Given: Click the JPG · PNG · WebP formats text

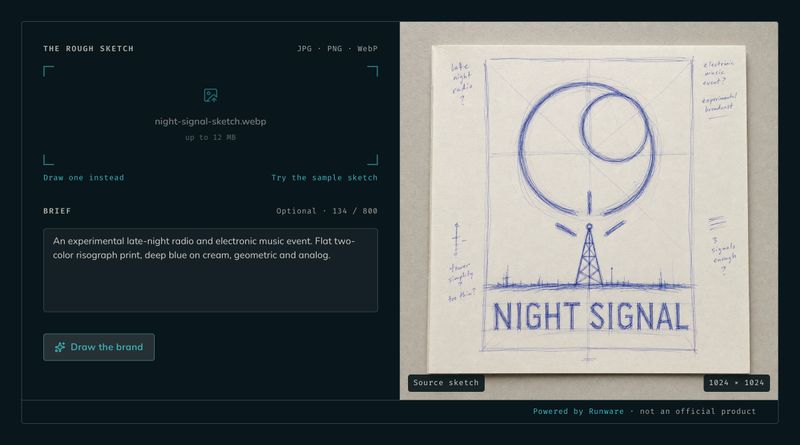Looking at the screenshot, I should coord(337,48).
